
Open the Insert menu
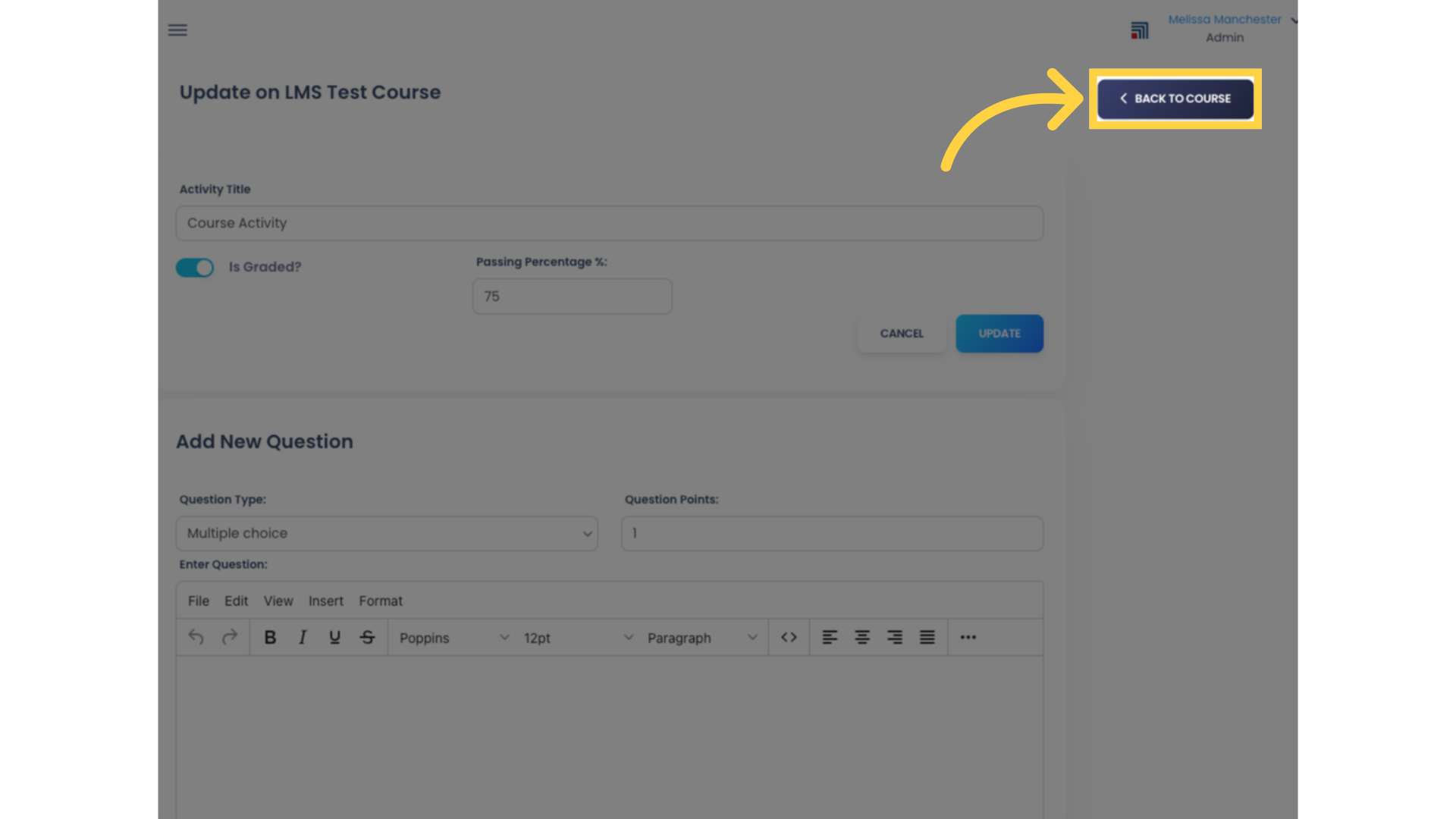tap(326, 600)
